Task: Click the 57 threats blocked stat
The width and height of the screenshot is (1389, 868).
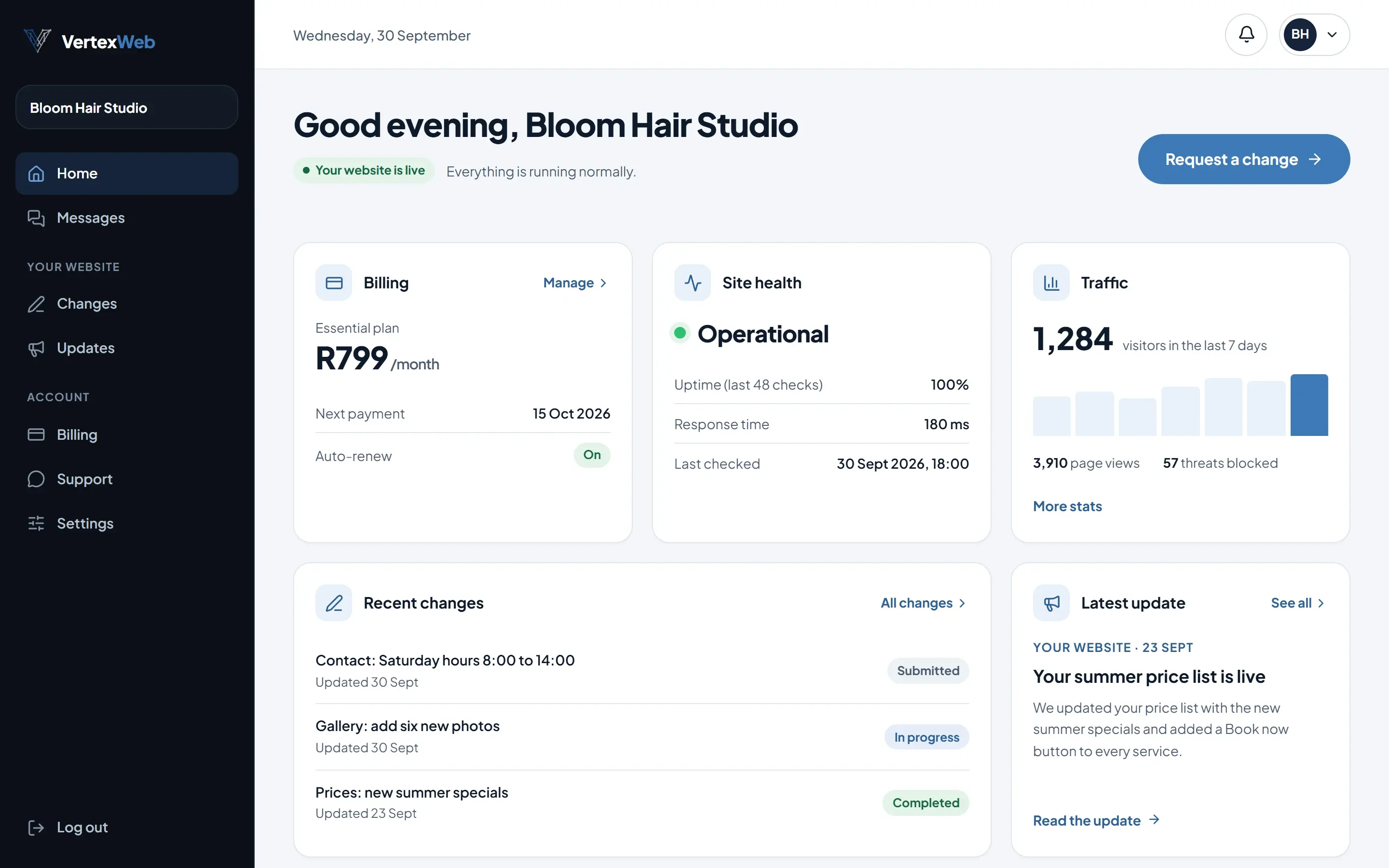Action: [x=1220, y=463]
